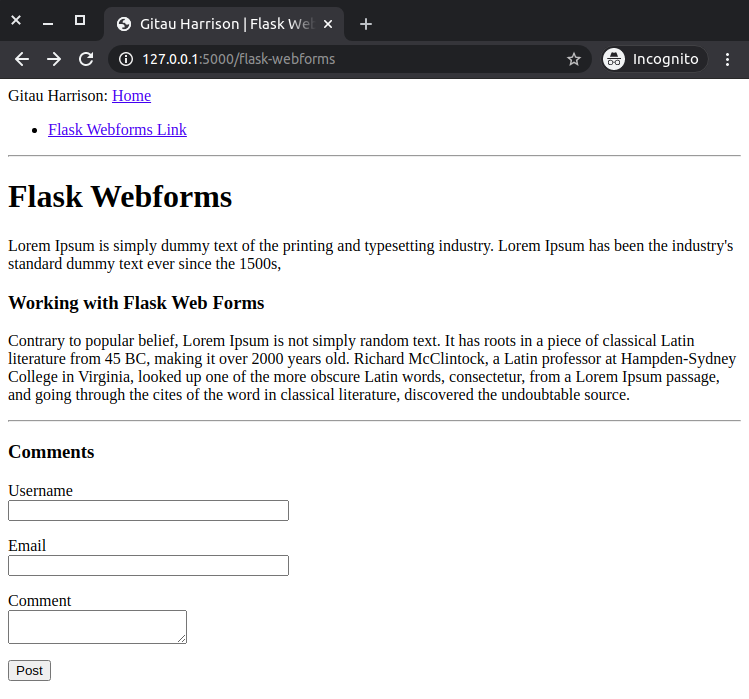The image size is (749, 699).
Task: Open a new tab with the plus icon
Action: 366,24
